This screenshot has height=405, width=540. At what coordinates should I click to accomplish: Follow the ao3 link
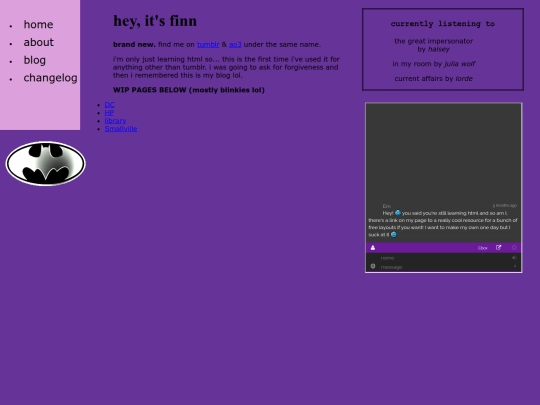click(235, 44)
